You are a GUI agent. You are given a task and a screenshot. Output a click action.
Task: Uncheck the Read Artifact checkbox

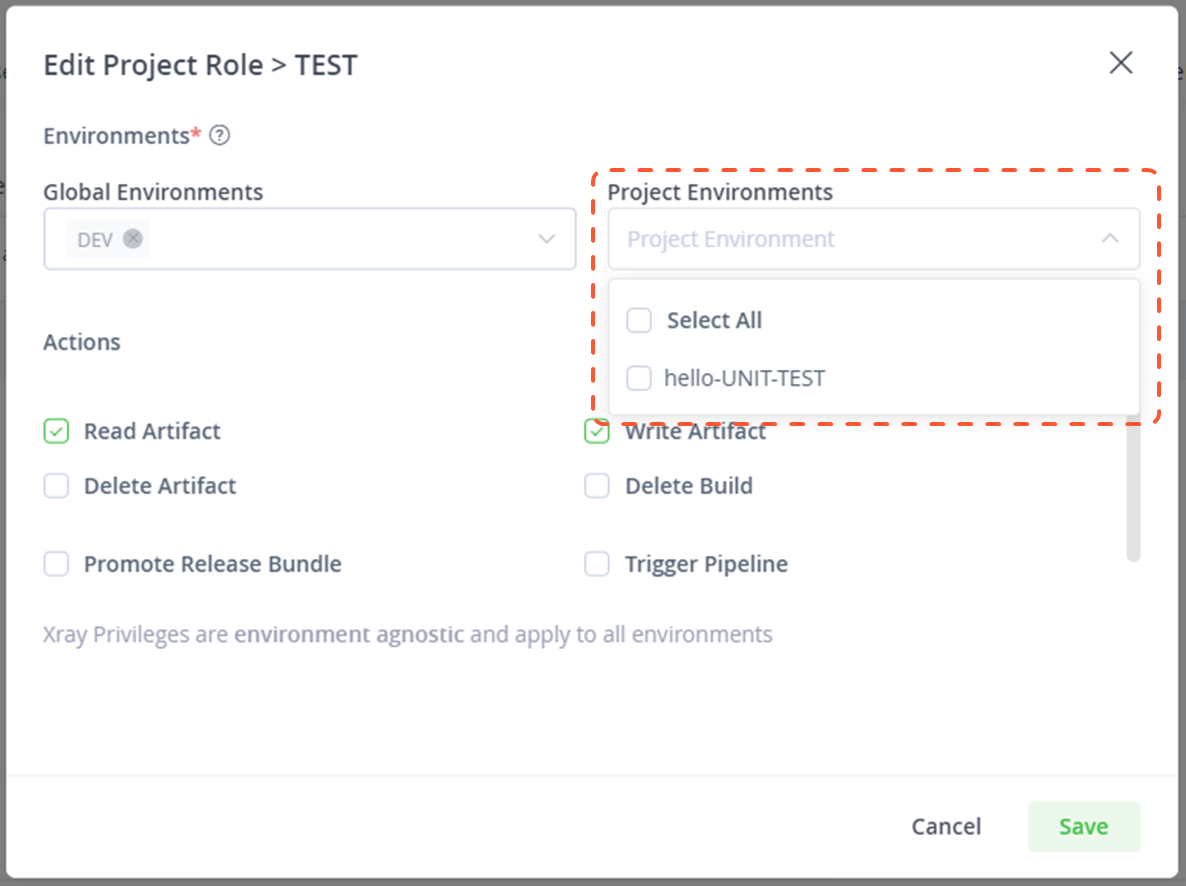[56, 431]
